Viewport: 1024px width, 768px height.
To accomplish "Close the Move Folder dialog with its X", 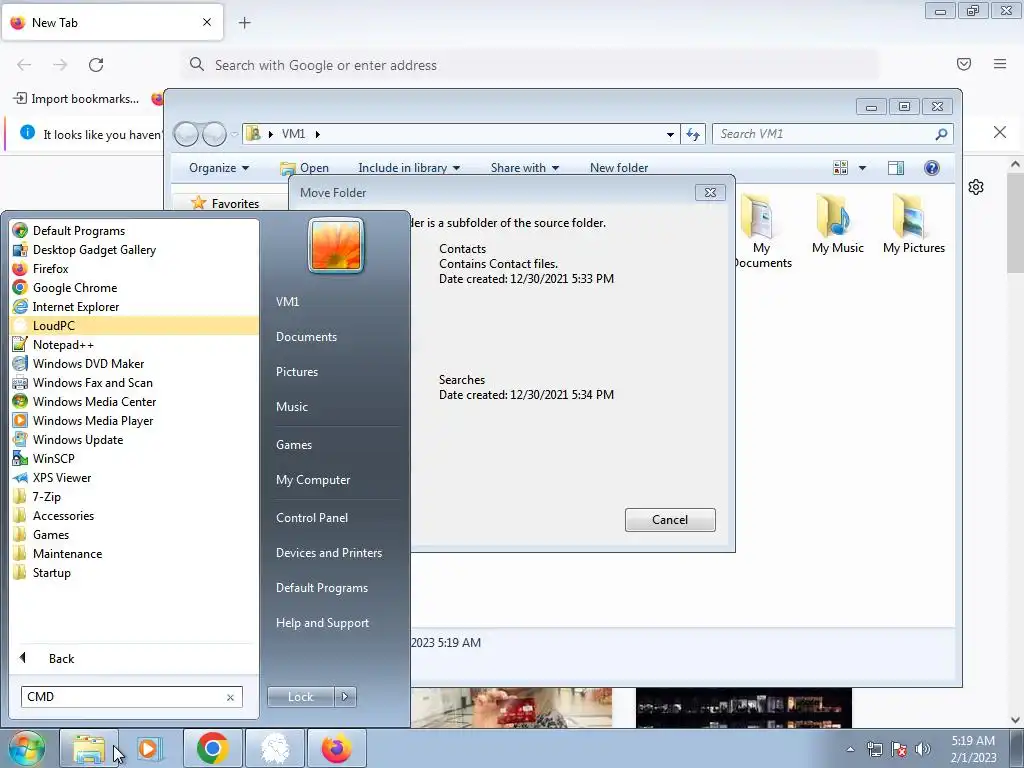I will tap(710, 193).
